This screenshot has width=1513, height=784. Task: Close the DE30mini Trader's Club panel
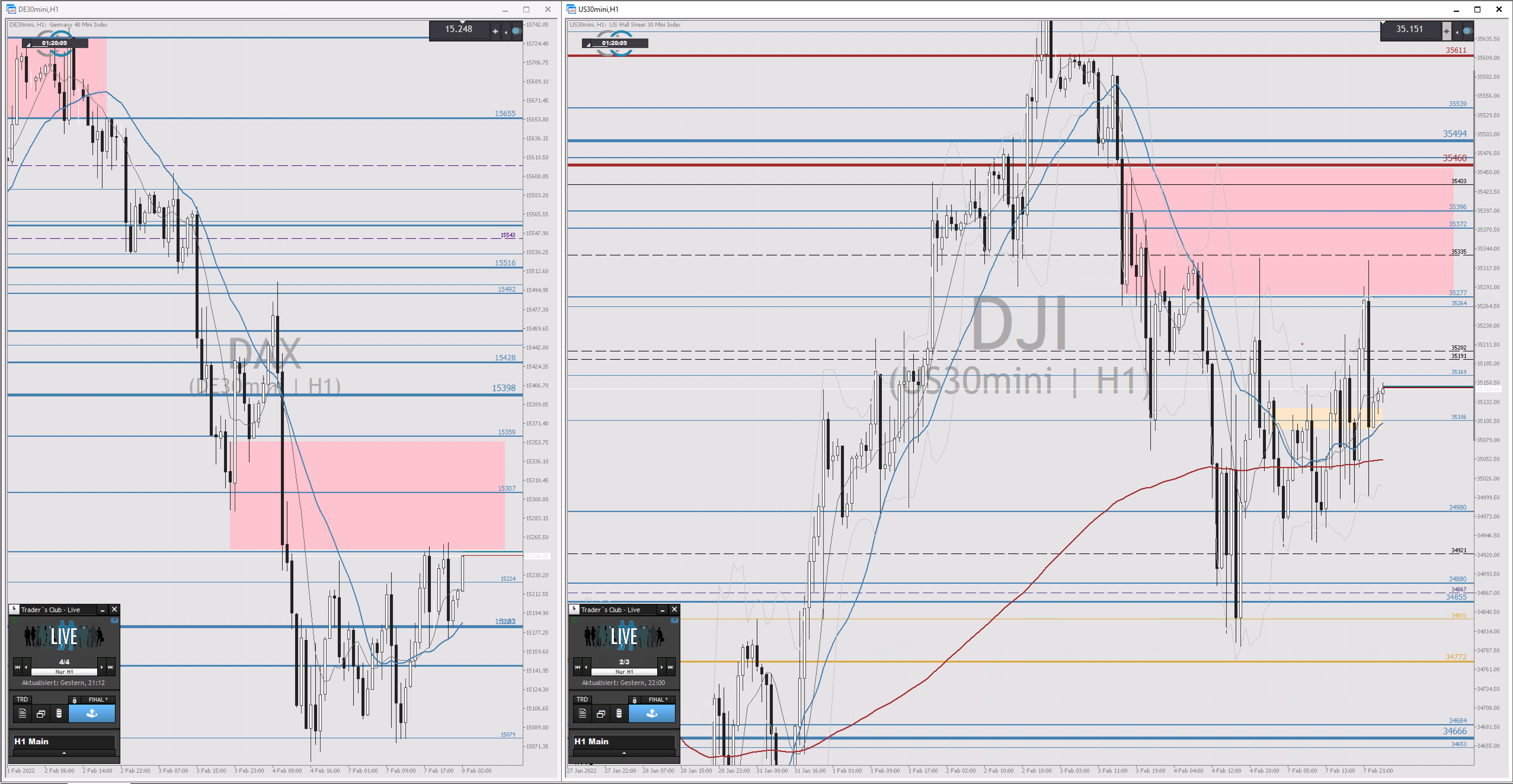[115, 609]
